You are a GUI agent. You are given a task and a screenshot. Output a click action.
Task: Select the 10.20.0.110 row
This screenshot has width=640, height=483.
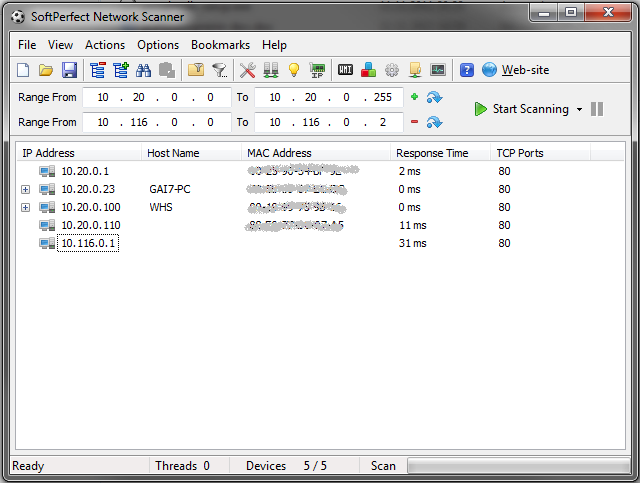[320, 225]
